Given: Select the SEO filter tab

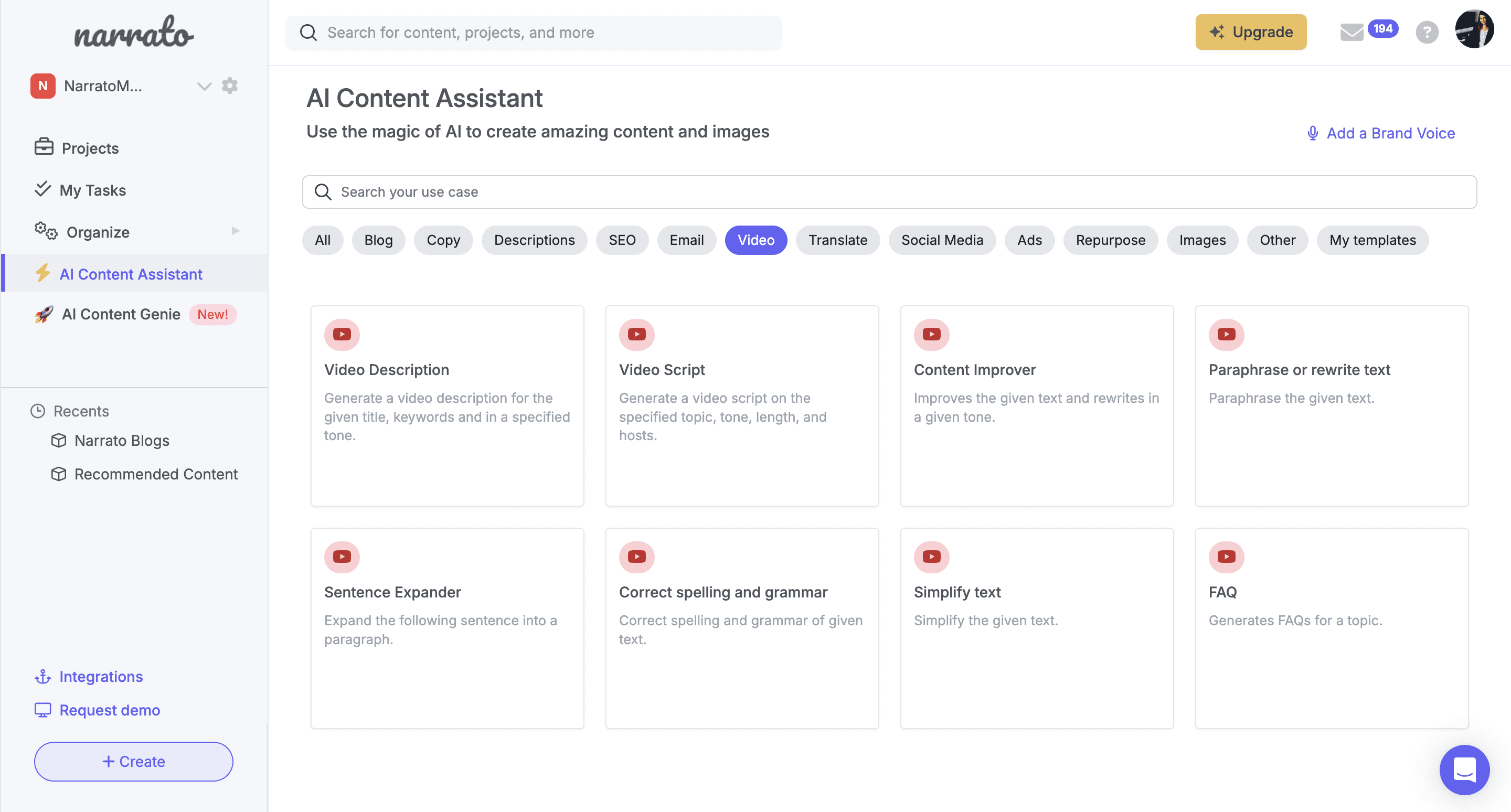Looking at the screenshot, I should pos(622,240).
